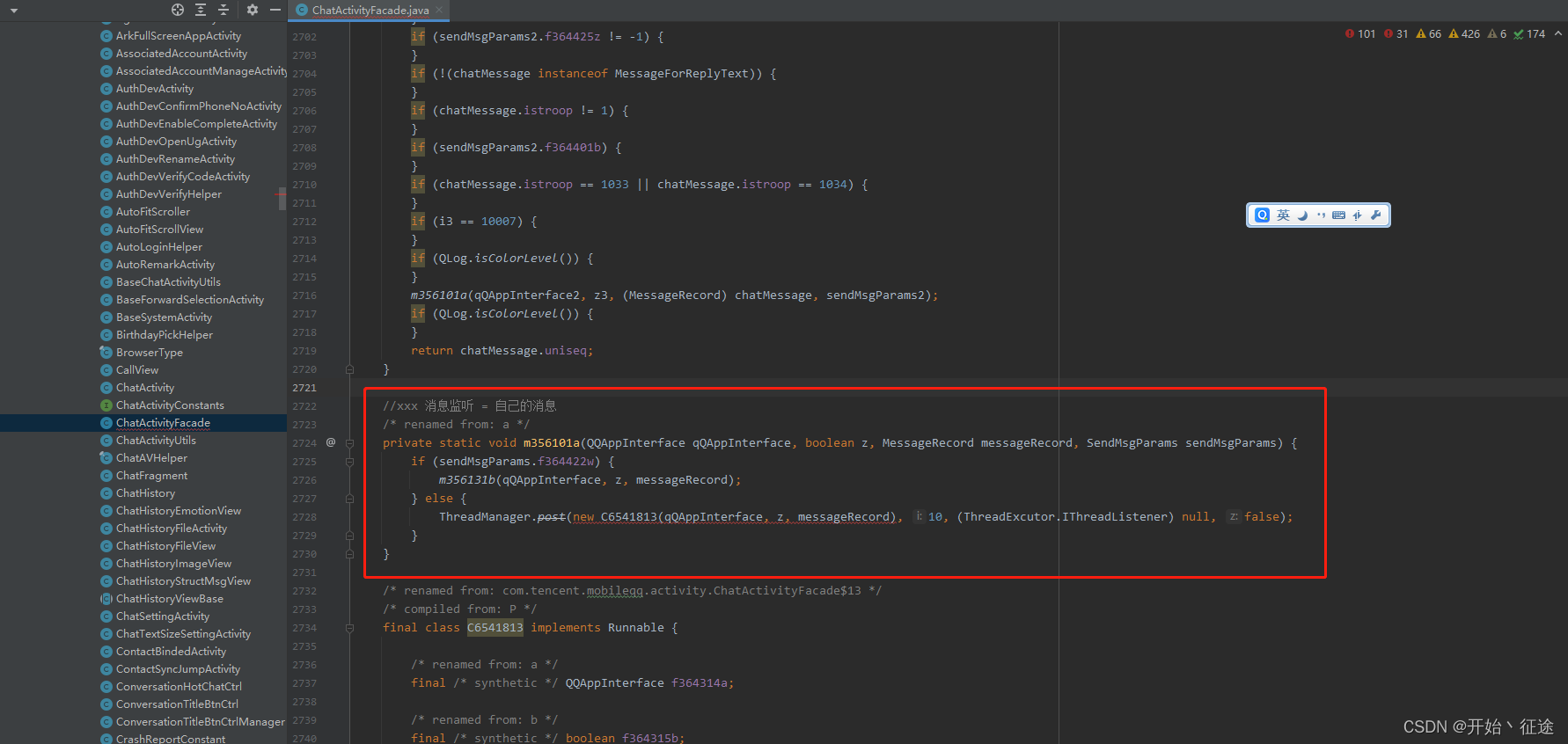Open the project view dropdown arrow
This screenshot has width=1568, height=744.
(14, 11)
